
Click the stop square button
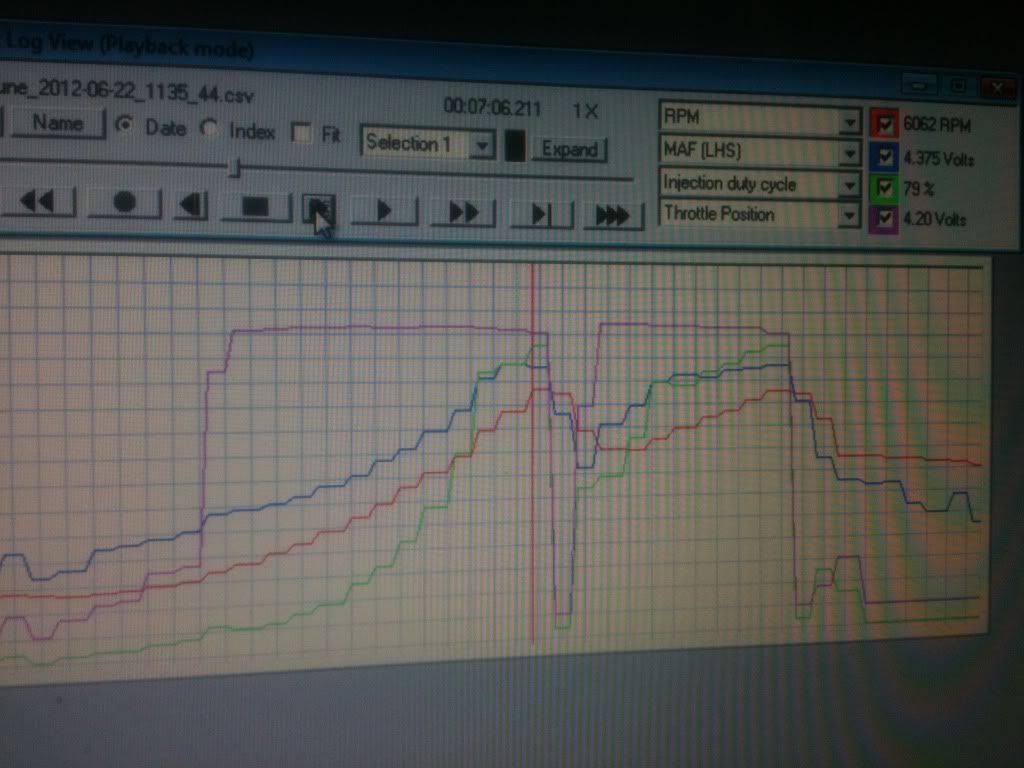point(255,207)
